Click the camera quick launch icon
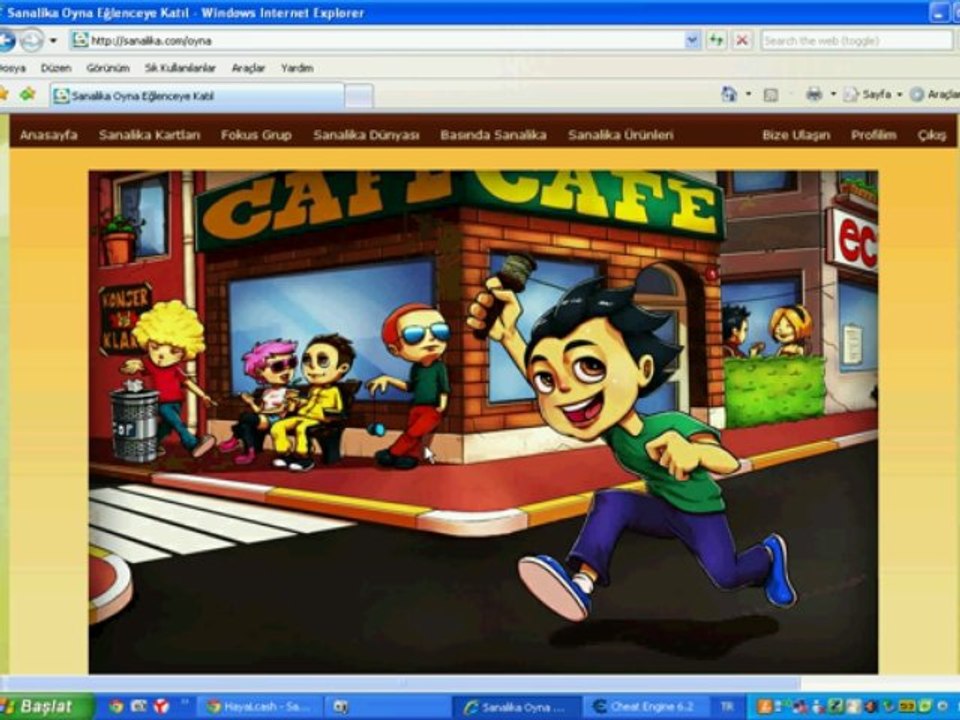Image resolution: width=960 pixels, height=720 pixels. pyautogui.click(x=139, y=707)
